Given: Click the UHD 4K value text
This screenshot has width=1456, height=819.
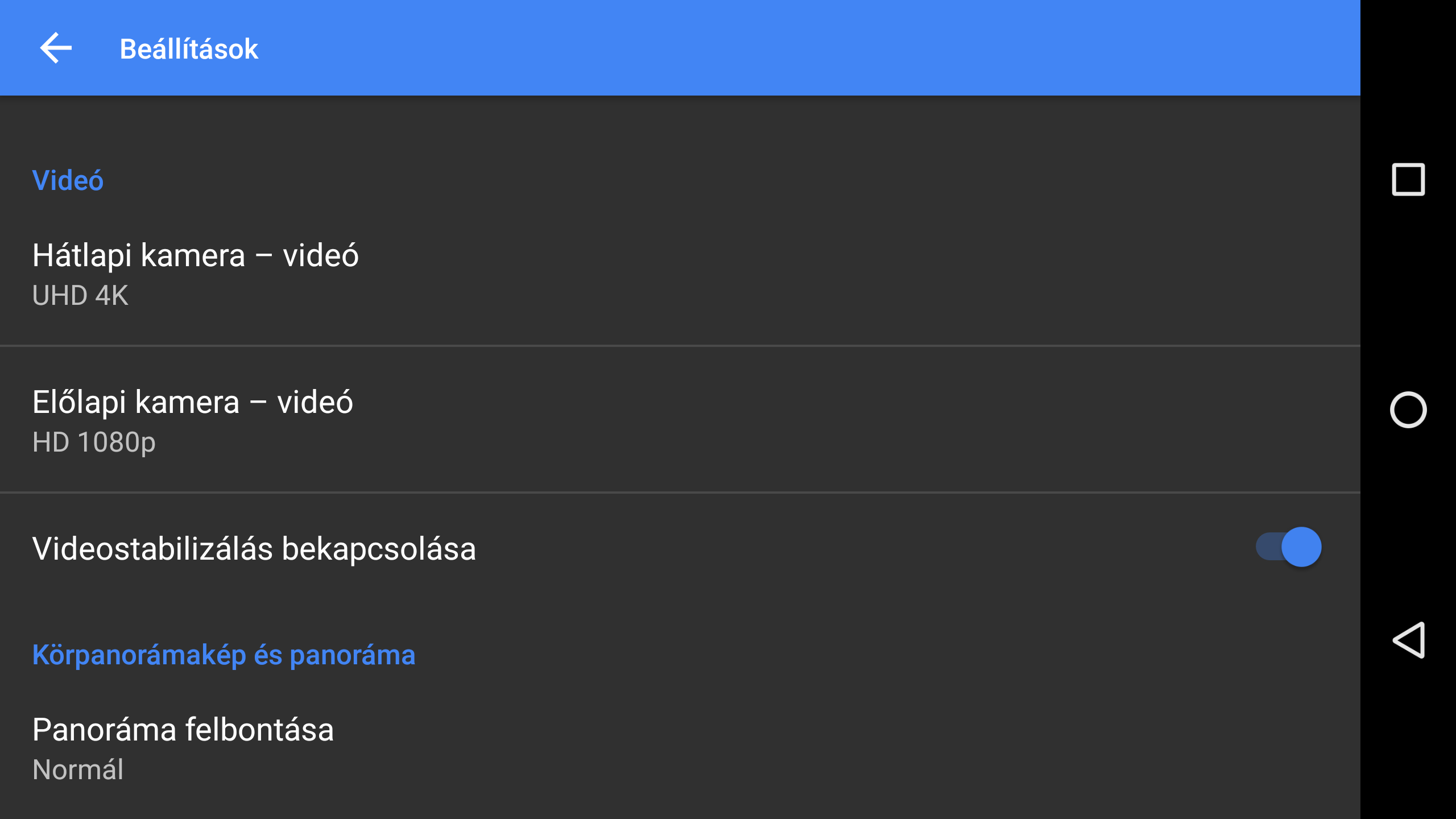Looking at the screenshot, I should 80,295.
